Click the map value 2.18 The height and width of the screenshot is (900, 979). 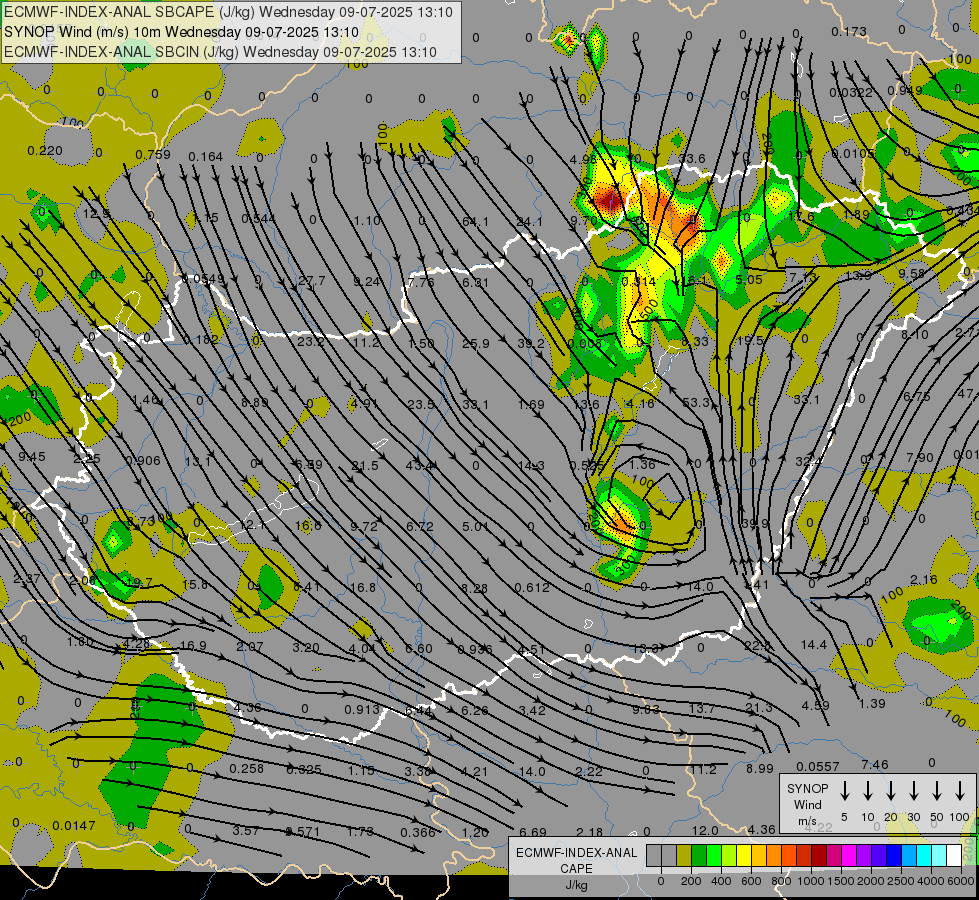point(589,832)
